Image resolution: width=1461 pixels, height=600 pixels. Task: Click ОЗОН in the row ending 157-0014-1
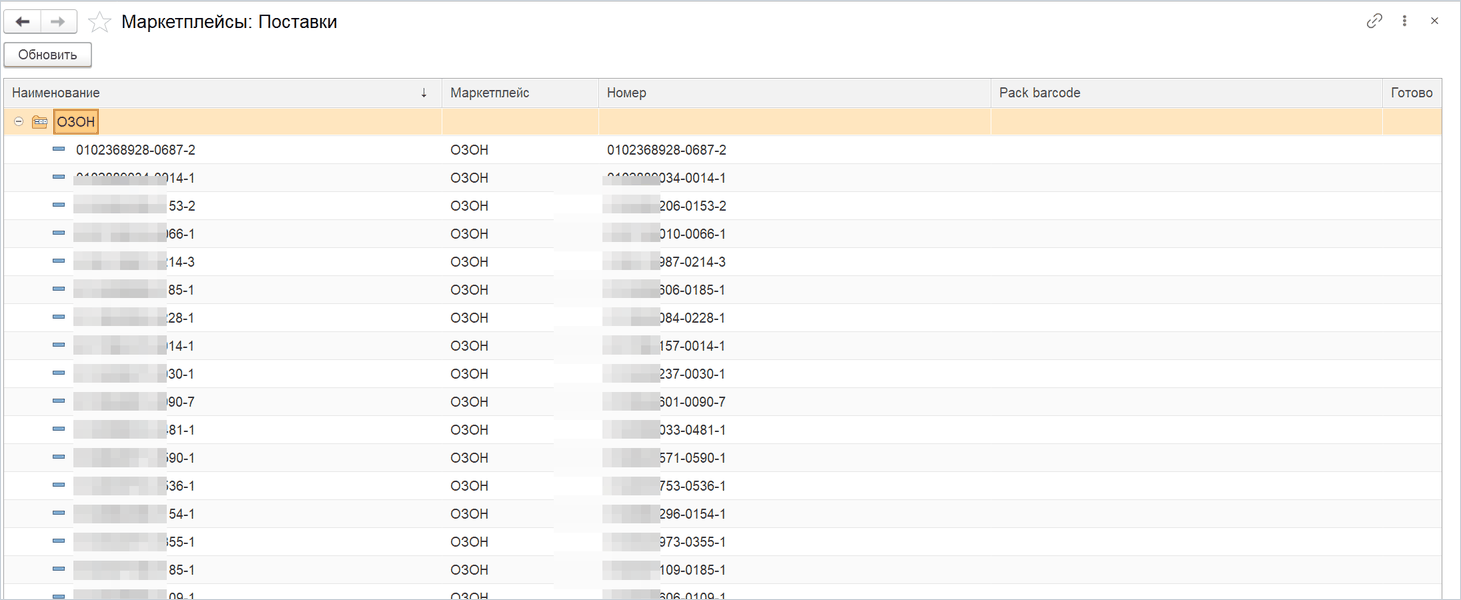(470, 346)
